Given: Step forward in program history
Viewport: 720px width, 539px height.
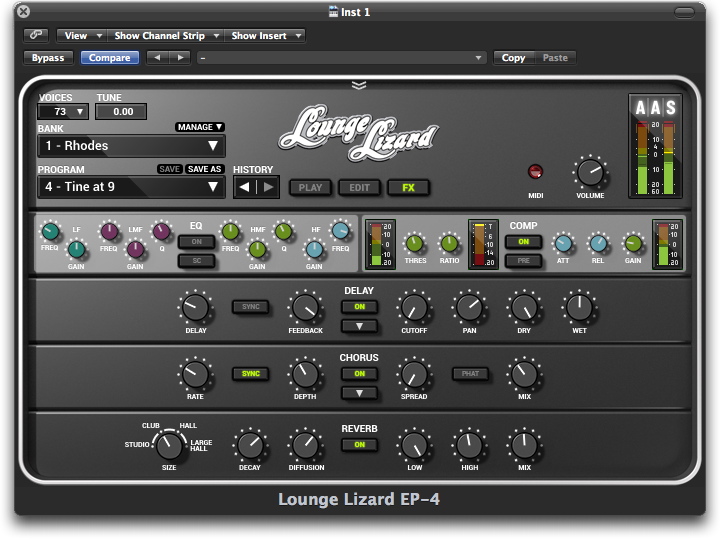Looking at the screenshot, I should (268, 187).
